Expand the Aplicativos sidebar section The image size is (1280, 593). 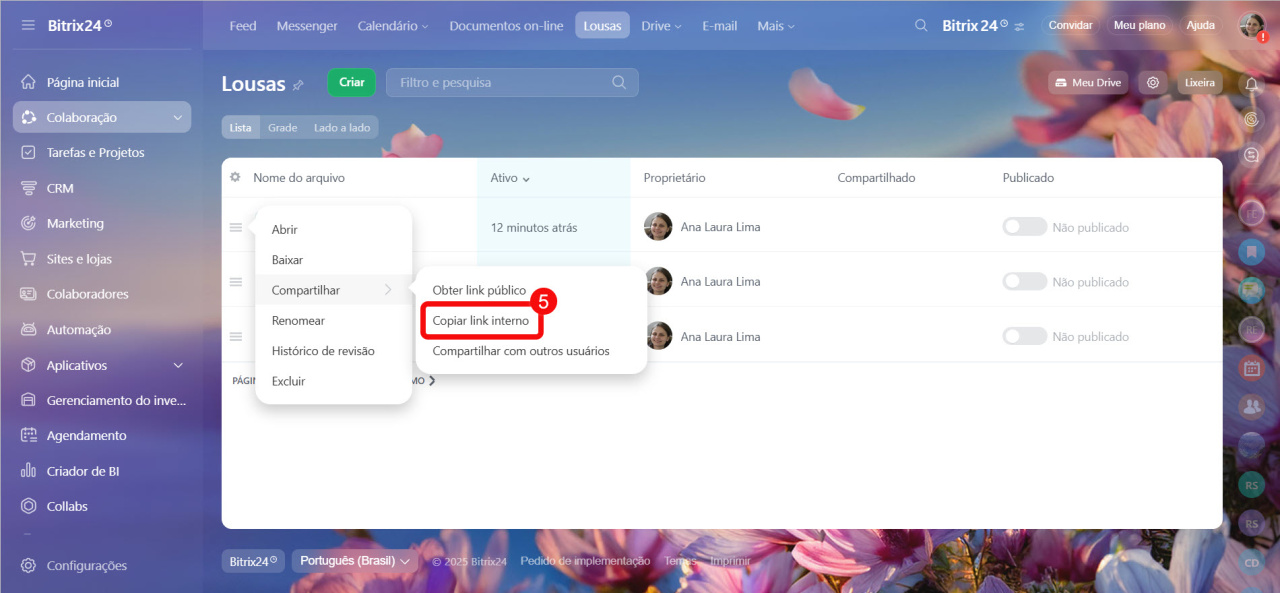[x=178, y=366]
